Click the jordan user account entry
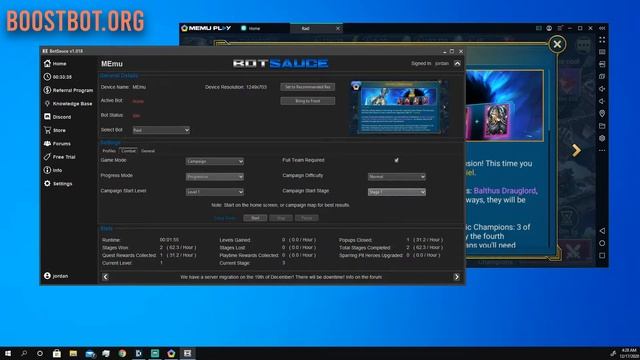This screenshot has height=360, width=640. point(56,276)
